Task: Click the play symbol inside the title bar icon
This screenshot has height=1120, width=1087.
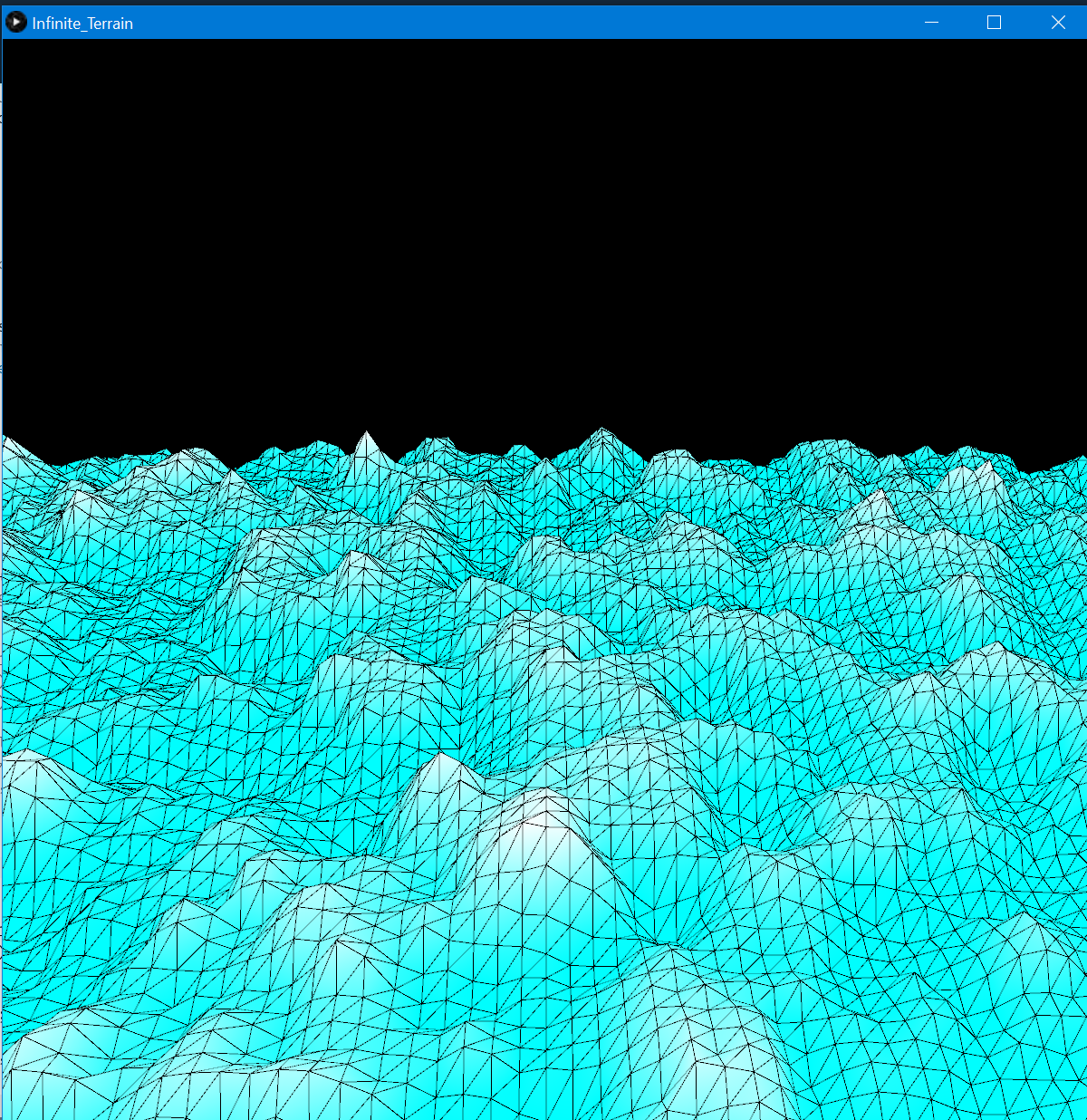Action: pyautogui.click(x=15, y=22)
